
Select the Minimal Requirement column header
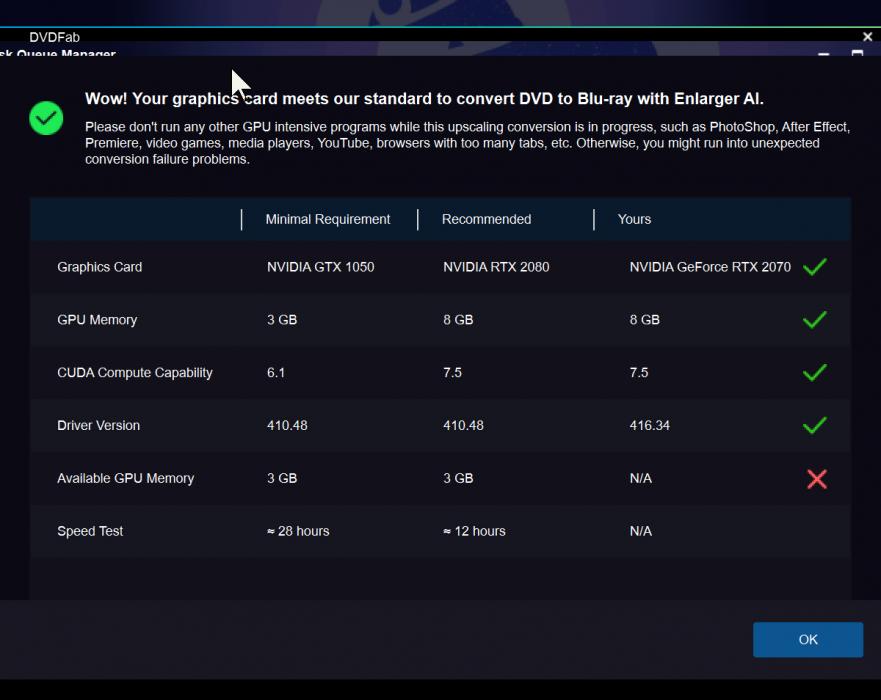tap(327, 219)
